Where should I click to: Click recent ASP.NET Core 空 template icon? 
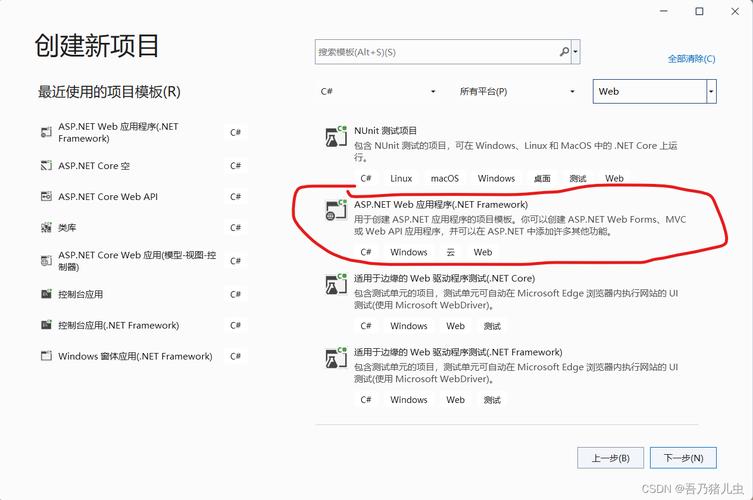pos(46,166)
